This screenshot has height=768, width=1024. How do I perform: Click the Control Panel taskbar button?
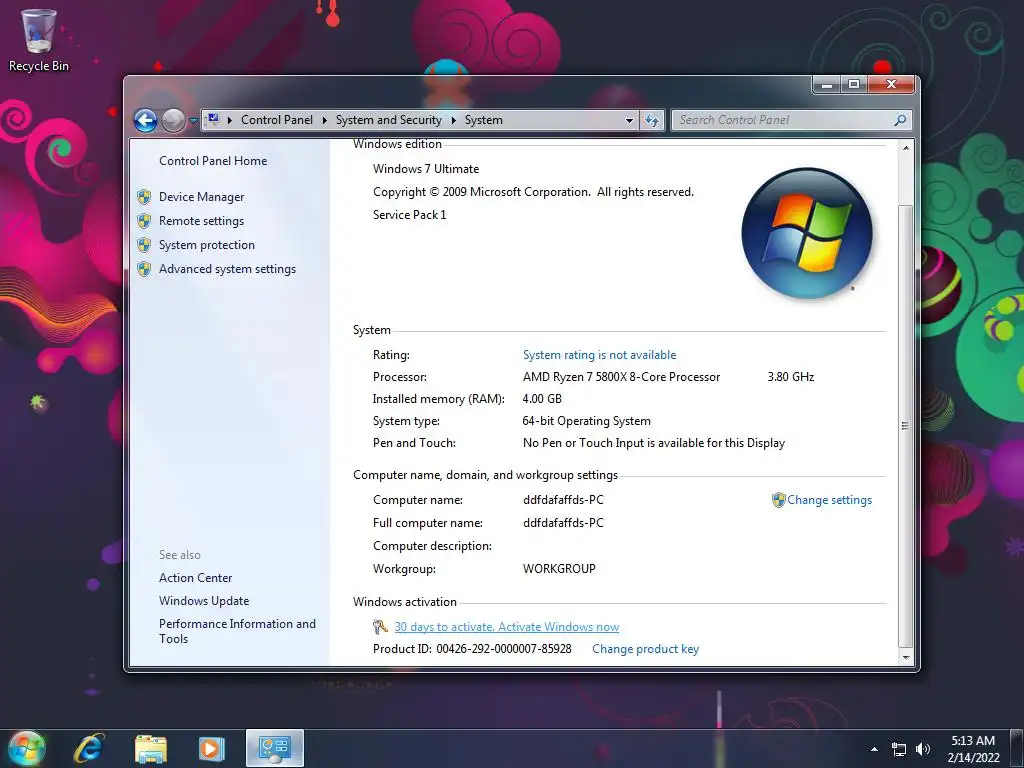[275, 748]
